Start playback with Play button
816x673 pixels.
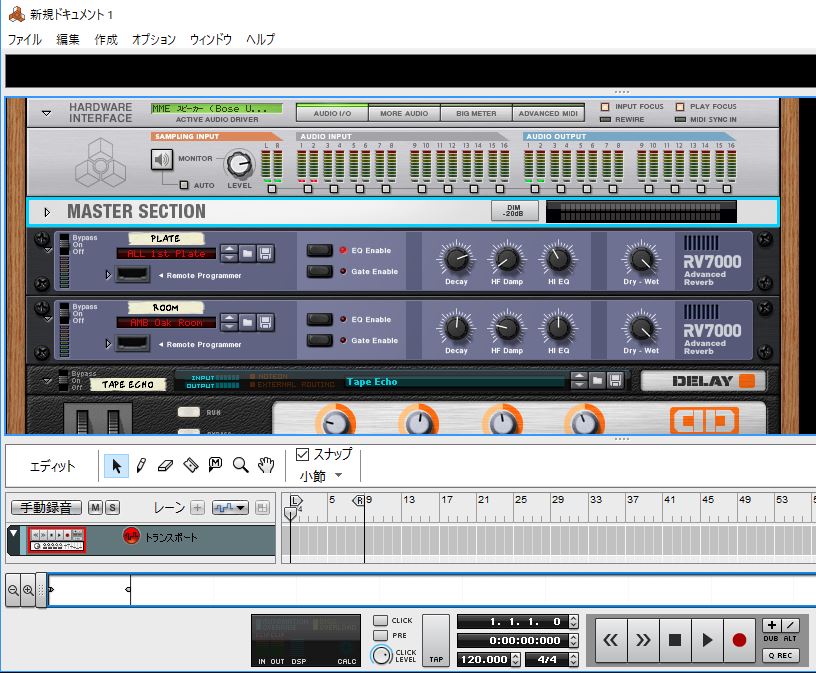click(x=707, y=640)
